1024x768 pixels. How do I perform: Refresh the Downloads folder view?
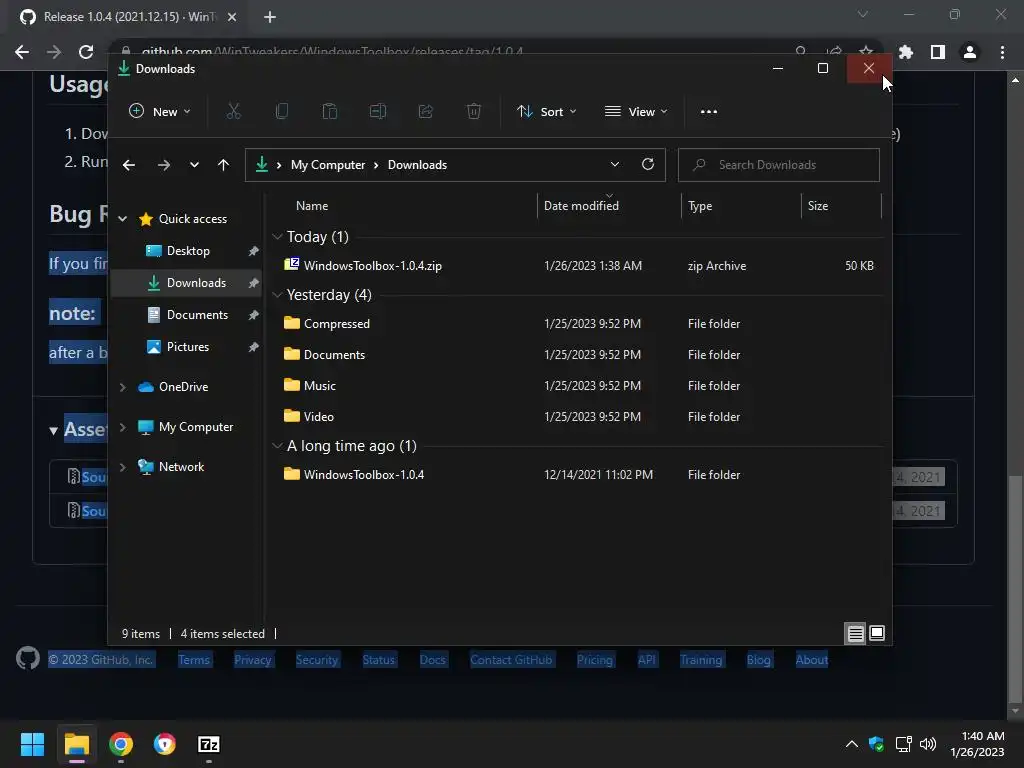648,165
